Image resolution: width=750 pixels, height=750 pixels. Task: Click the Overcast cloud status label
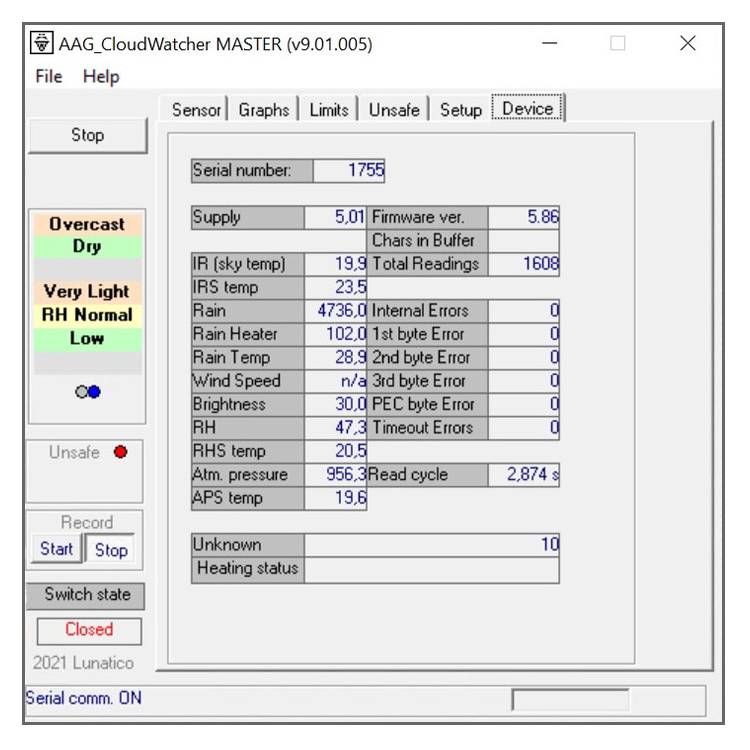[x=88, y=224]
